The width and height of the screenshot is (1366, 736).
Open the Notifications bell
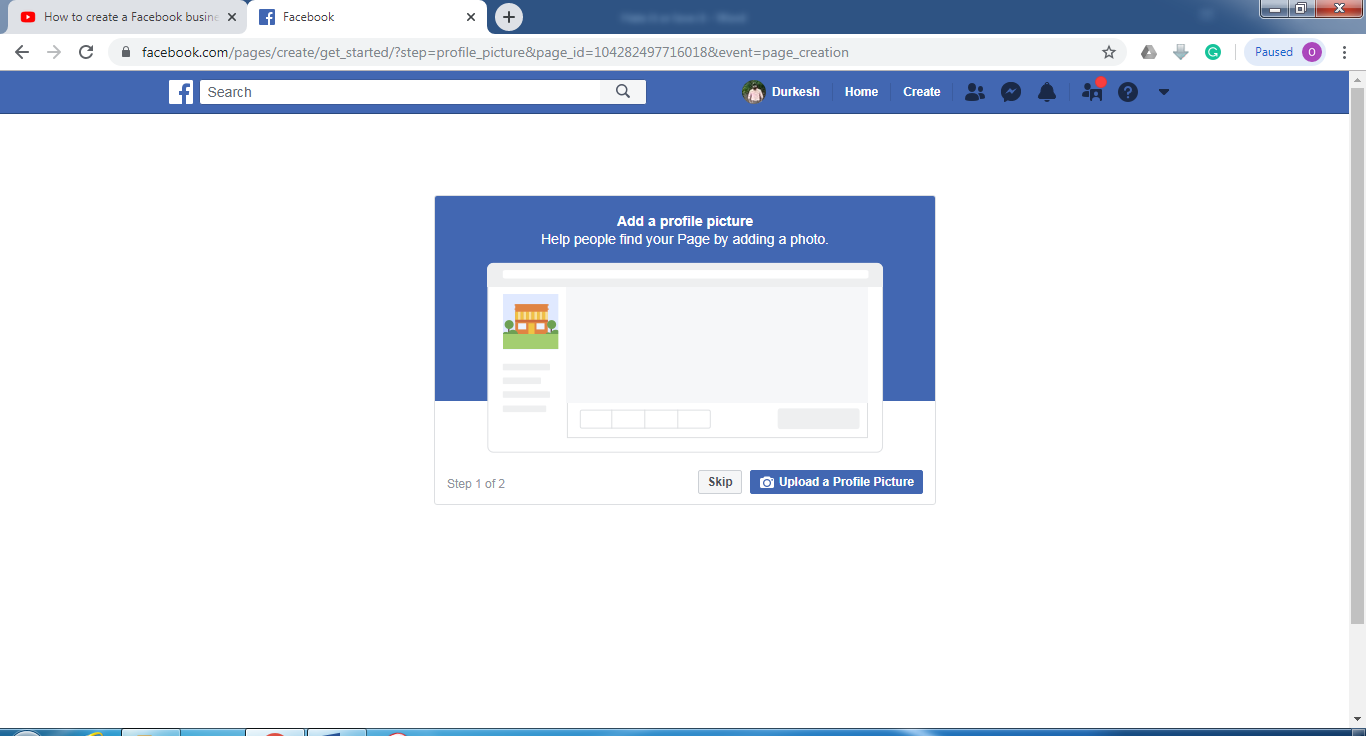[x=1047, y=92]
